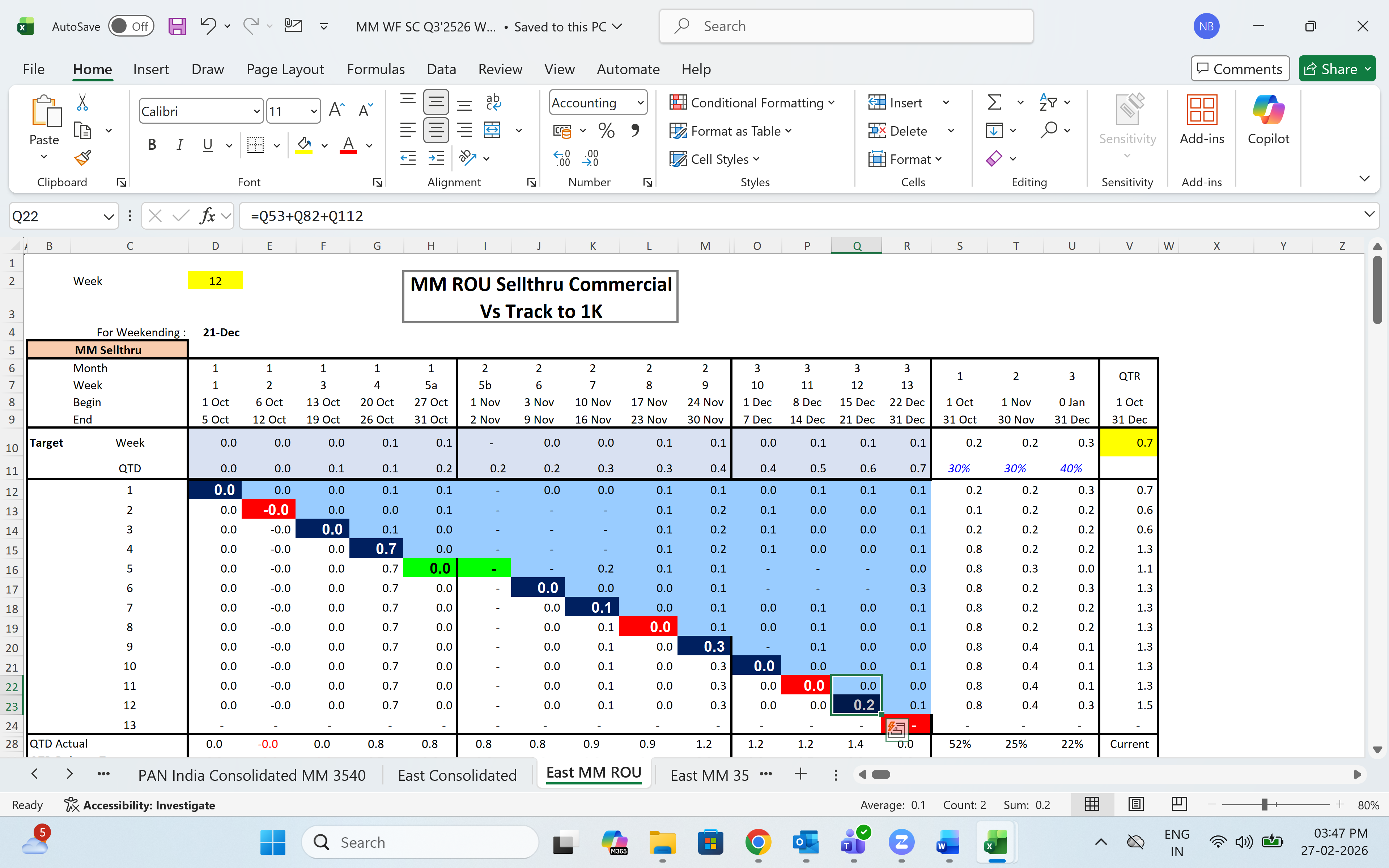
Task: Apply Percent Style number format
Action: [x=606, y=130]
